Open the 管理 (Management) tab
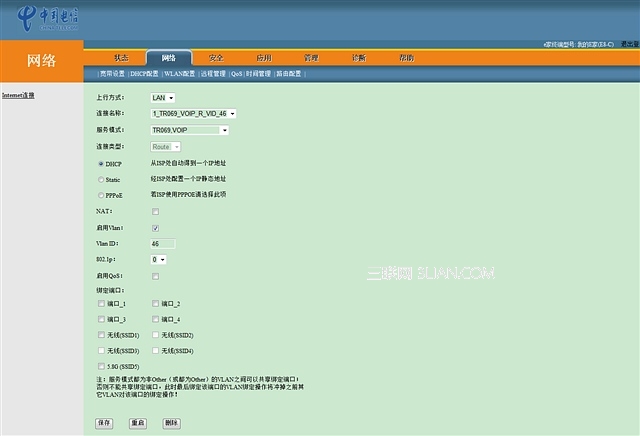The height and width of the screenshot is (436, 640). coord(311,58)
